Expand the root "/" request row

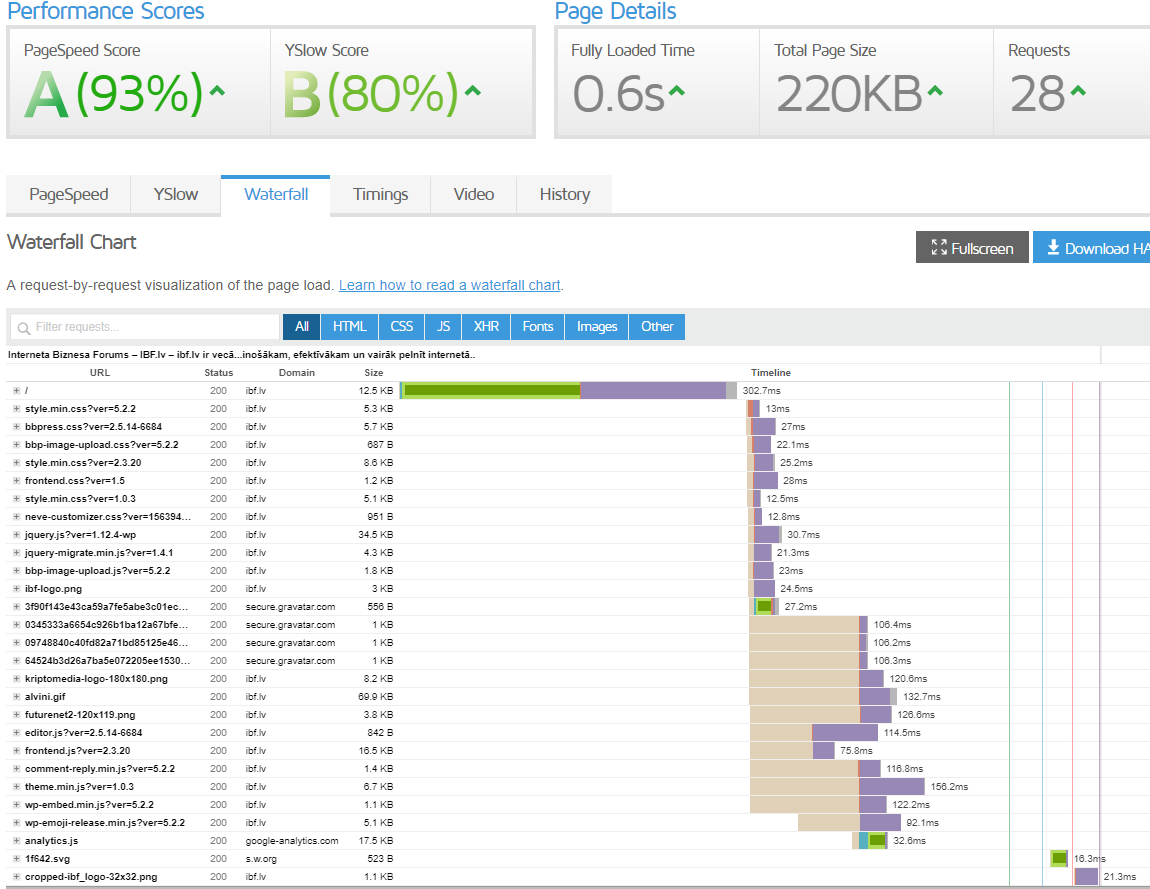click(16, 391)
